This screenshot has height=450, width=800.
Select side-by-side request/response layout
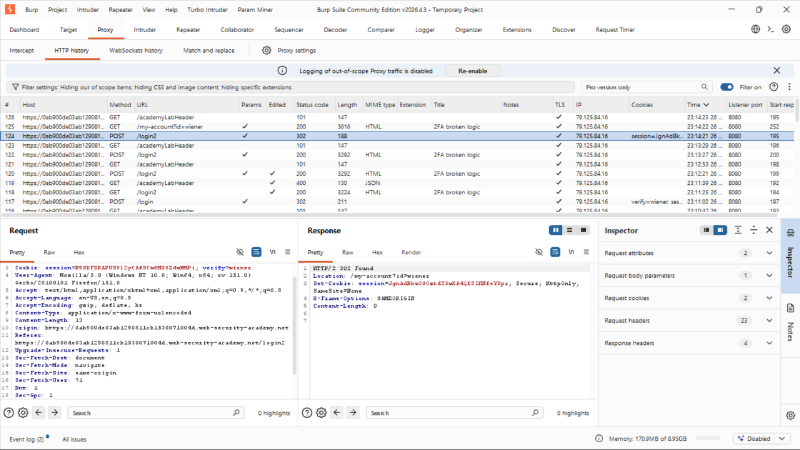(556, 230)
